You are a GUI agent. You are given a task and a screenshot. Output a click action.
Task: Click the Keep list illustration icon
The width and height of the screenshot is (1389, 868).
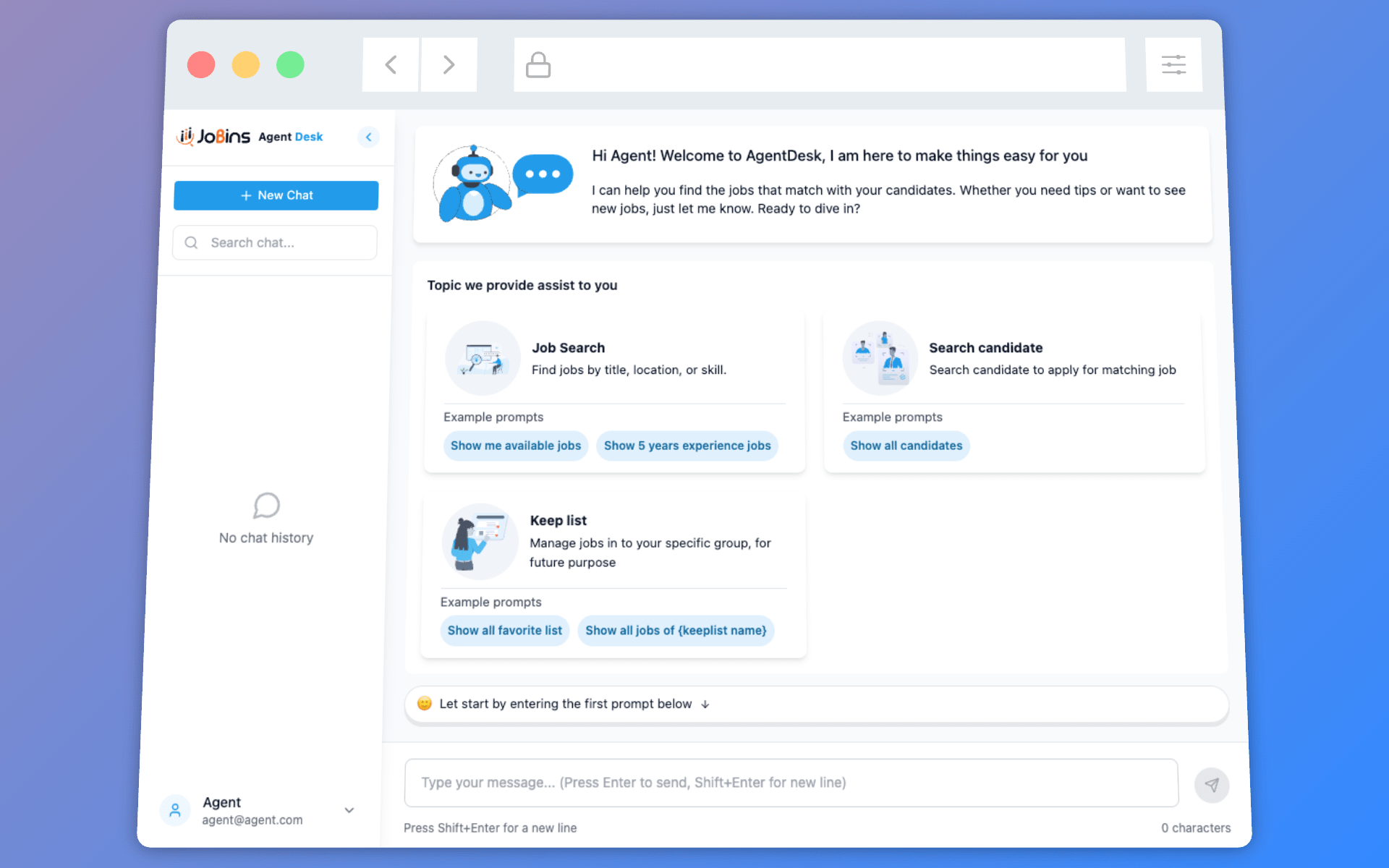480,542
